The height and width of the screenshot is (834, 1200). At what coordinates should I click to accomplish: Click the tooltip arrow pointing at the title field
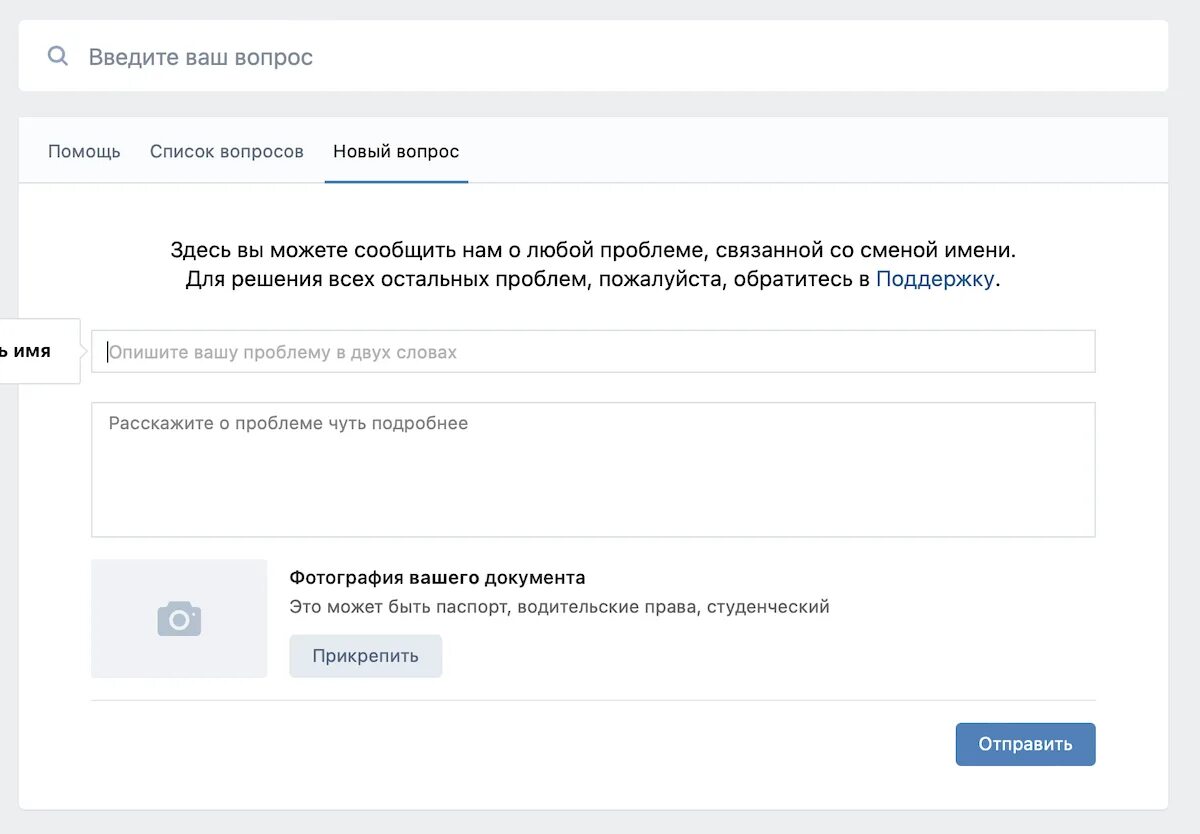coord(85,351)
